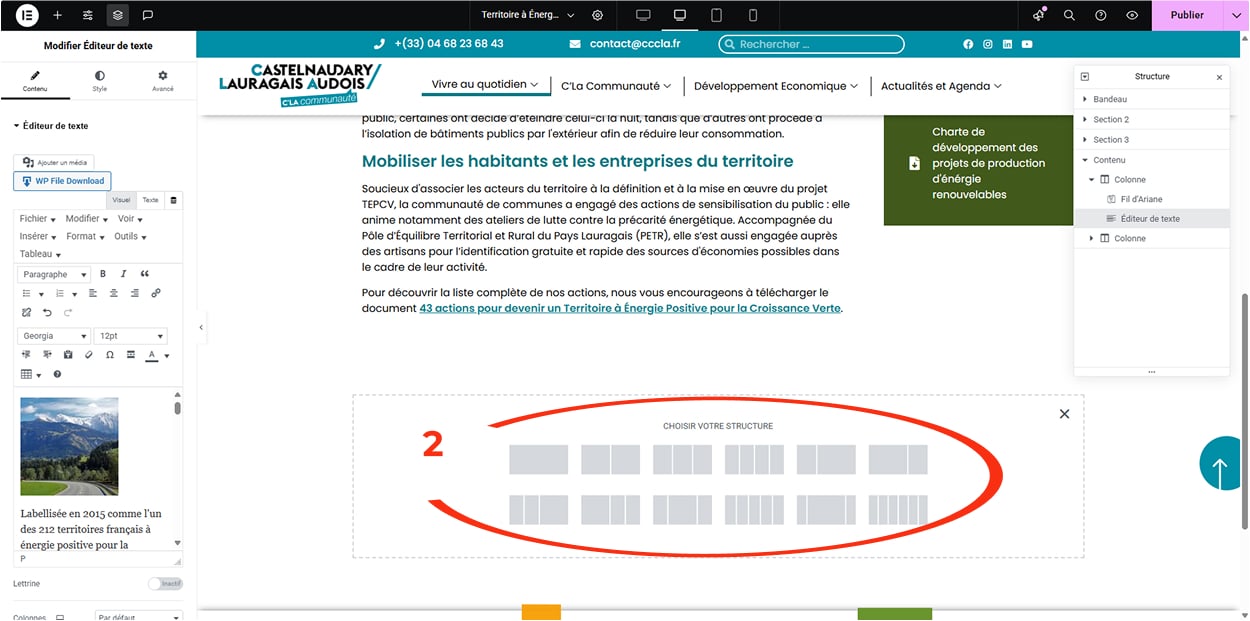Expand the Bandeau item in Structure
Image resolution: width=1250 pixels, height=621 pixels.
(1085, 100)
